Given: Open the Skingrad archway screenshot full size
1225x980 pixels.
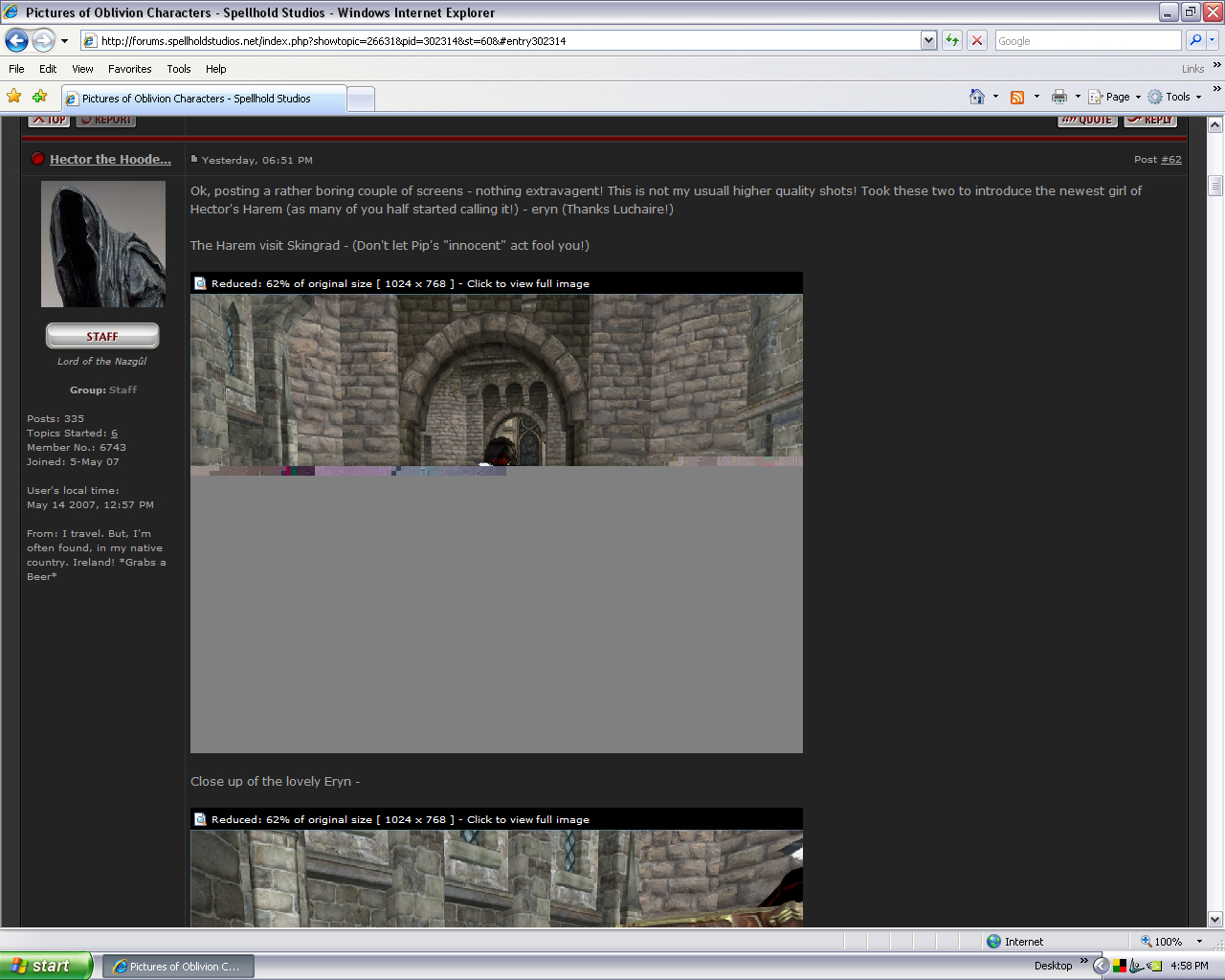Looking at the screenshot, I should click(497, 523).
